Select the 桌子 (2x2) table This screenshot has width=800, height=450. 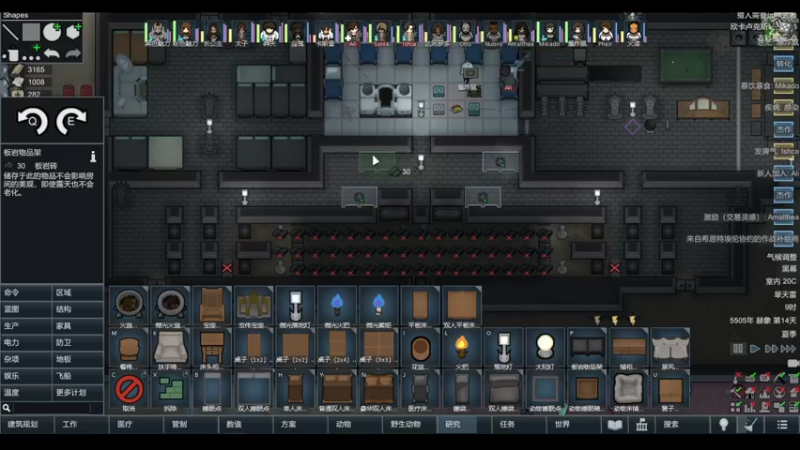click(295, 349)
